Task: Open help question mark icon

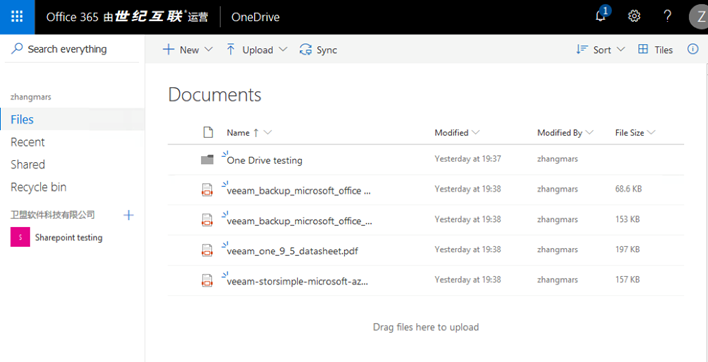Action: click(x=667, y=17)
